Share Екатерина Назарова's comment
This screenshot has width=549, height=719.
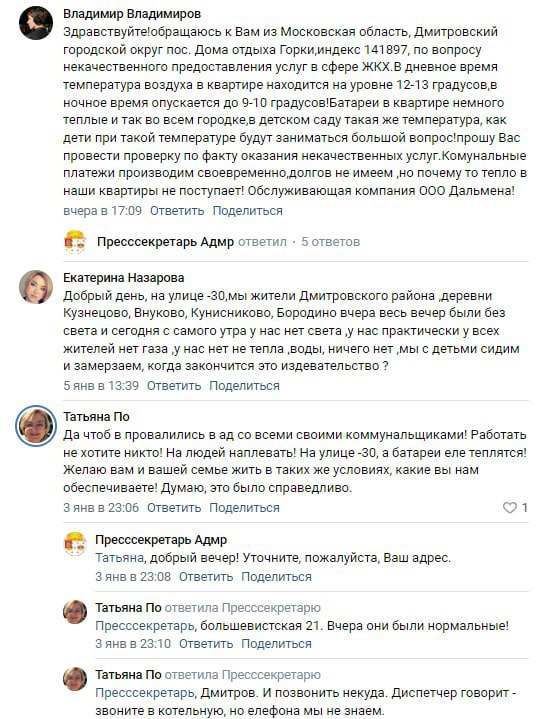click(244, 386)
